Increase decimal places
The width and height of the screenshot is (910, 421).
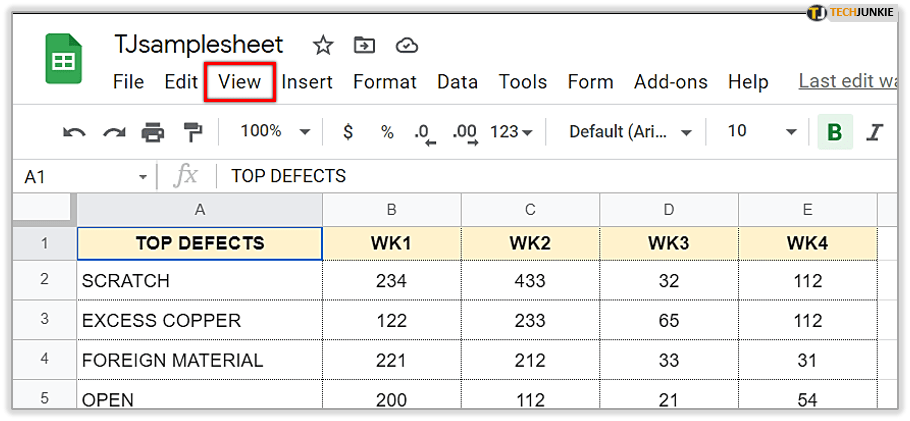point(464,132)
